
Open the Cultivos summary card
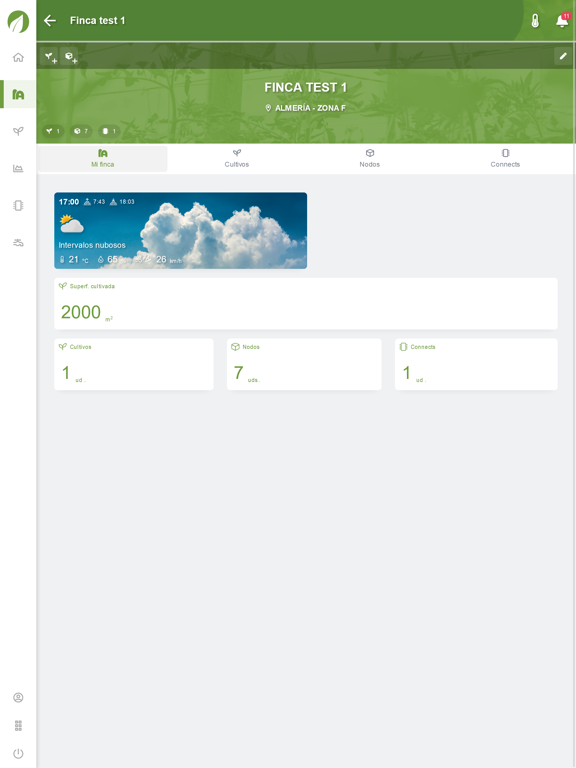pos(134,364)
